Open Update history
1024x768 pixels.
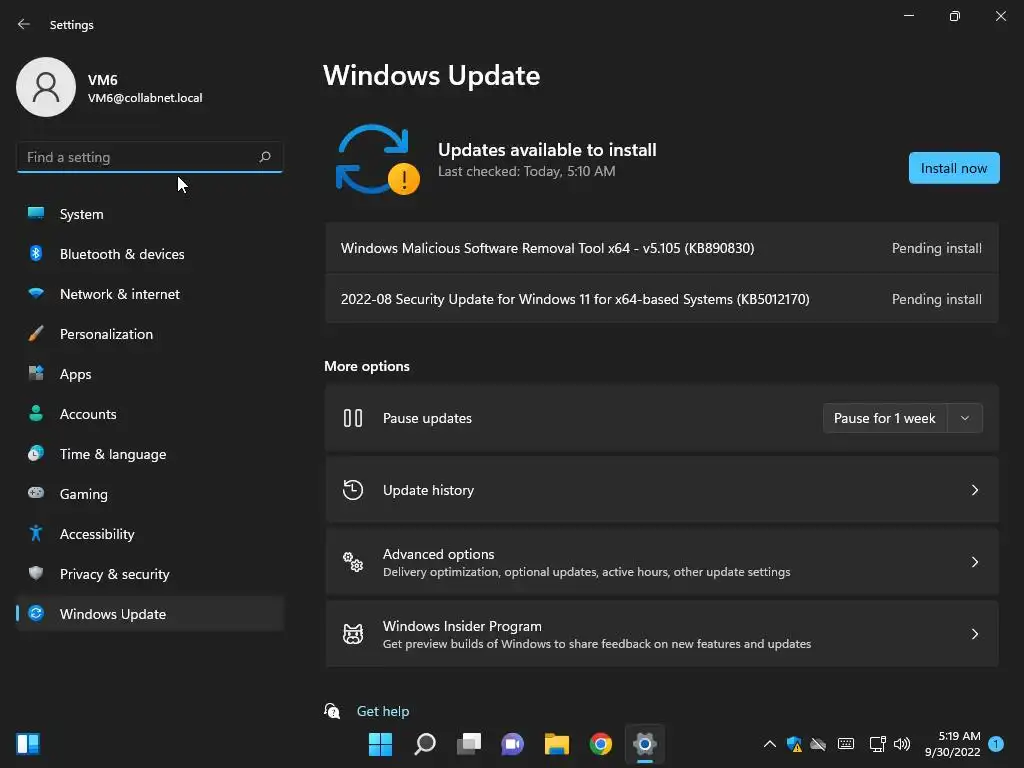point(662,490)
